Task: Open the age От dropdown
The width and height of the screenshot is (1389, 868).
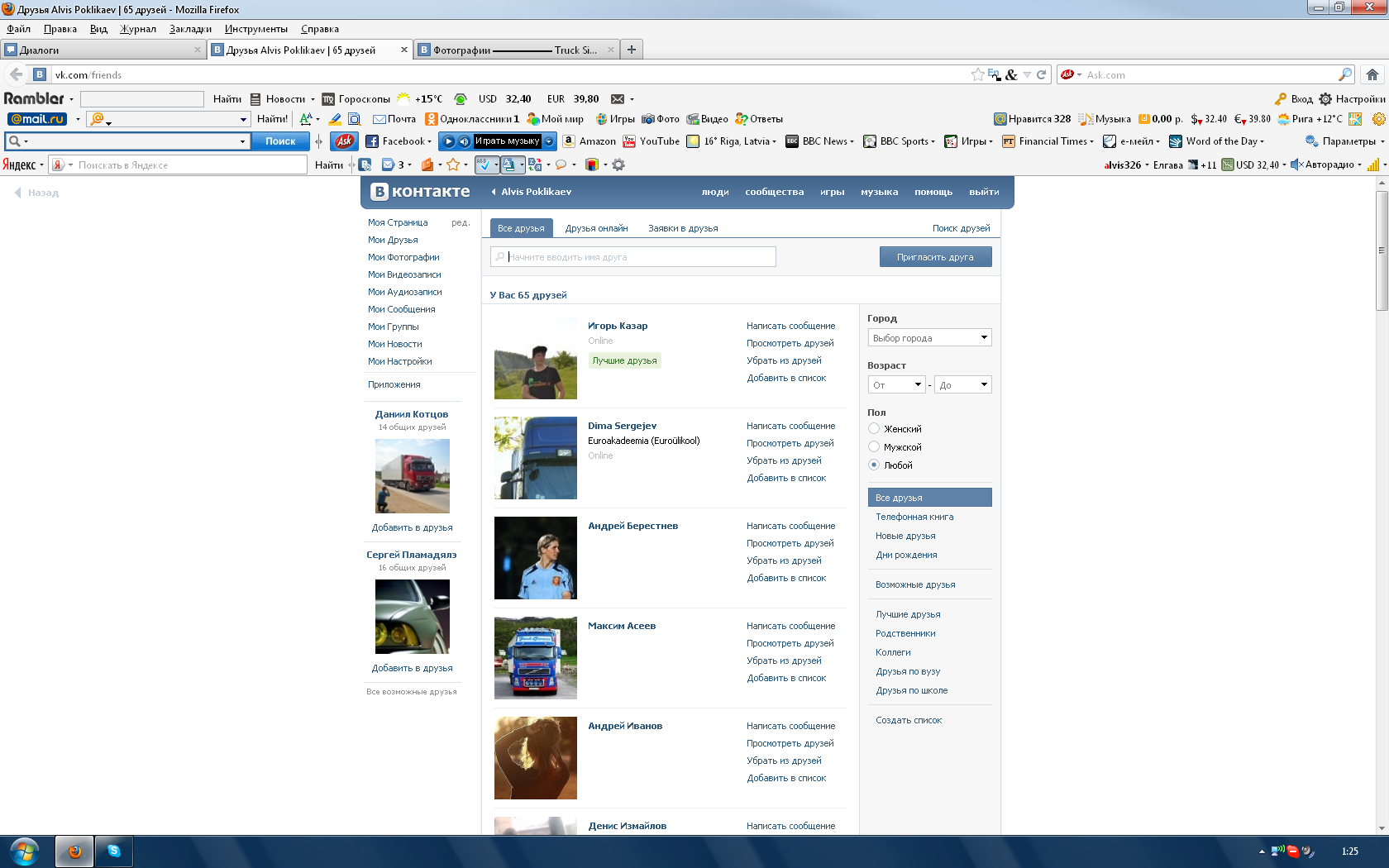Action: (896, 384)
